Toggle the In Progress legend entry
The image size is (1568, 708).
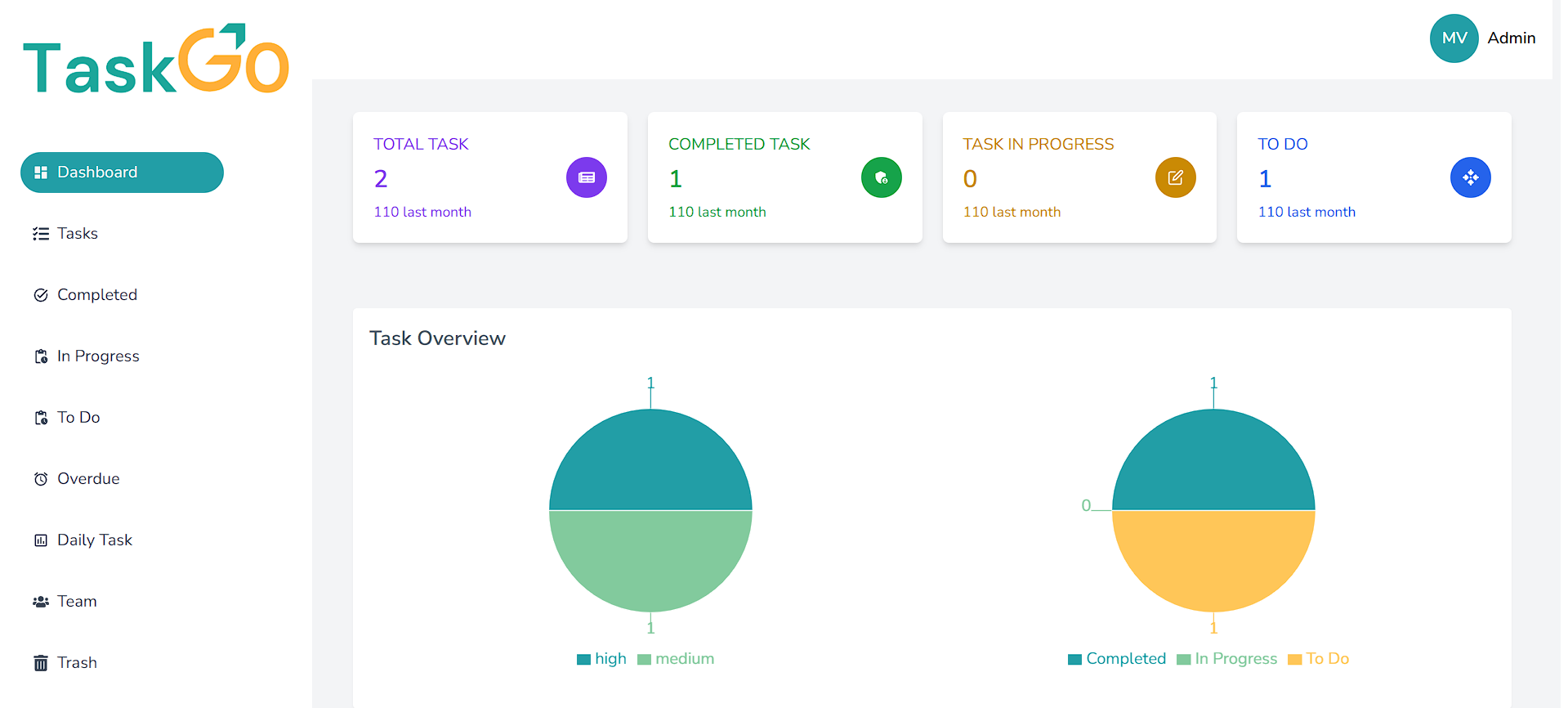tap(1226, 659)
